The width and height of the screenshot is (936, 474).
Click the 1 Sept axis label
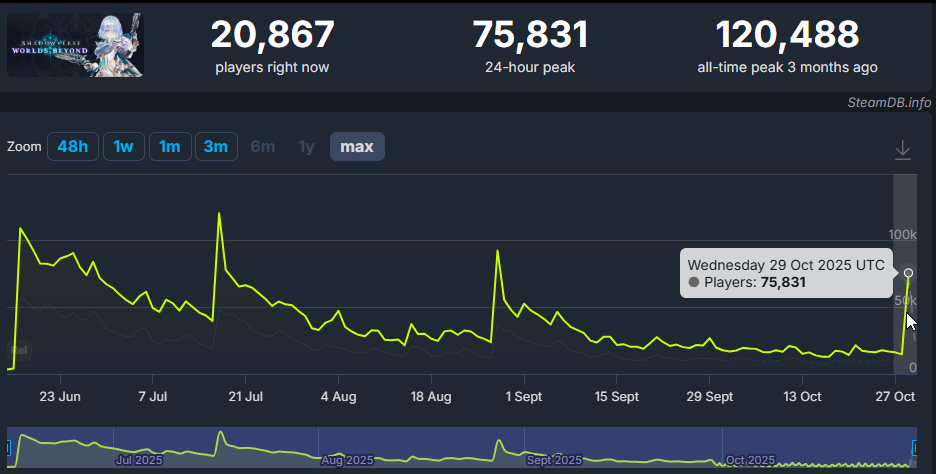tap(524, 396)
